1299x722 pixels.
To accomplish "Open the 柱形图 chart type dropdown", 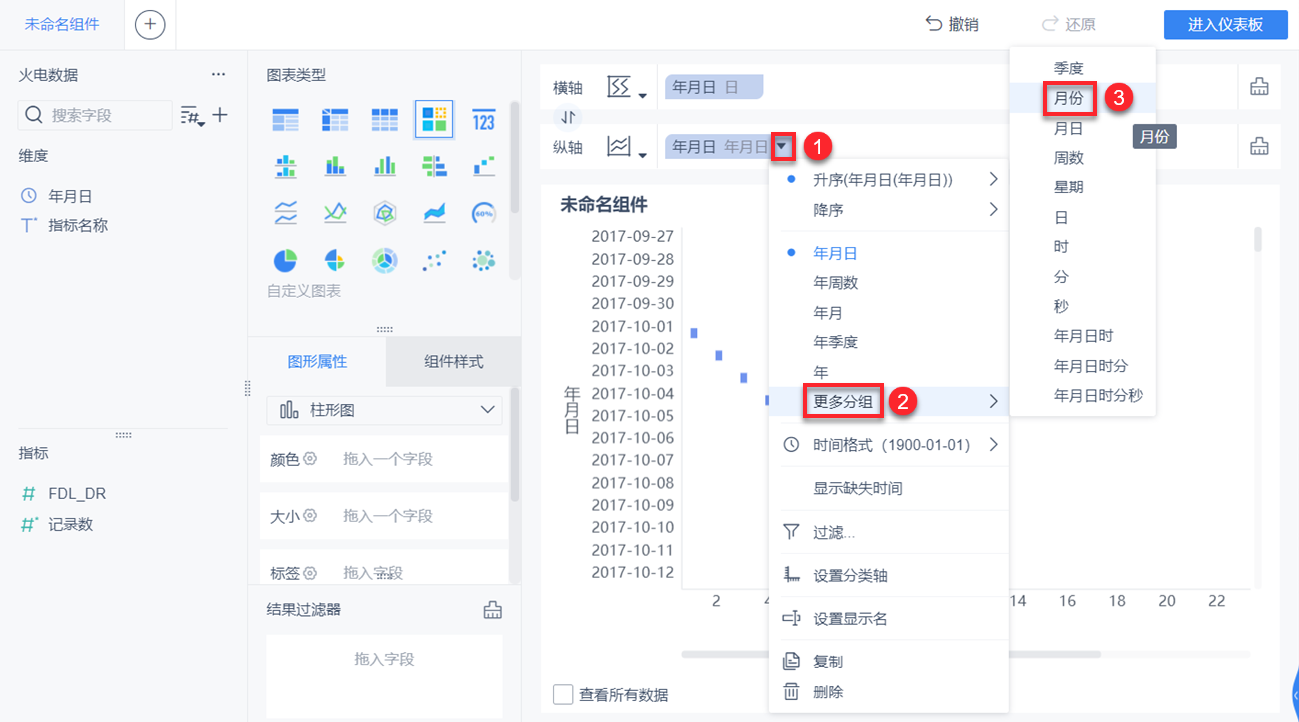I will point(385,410).
